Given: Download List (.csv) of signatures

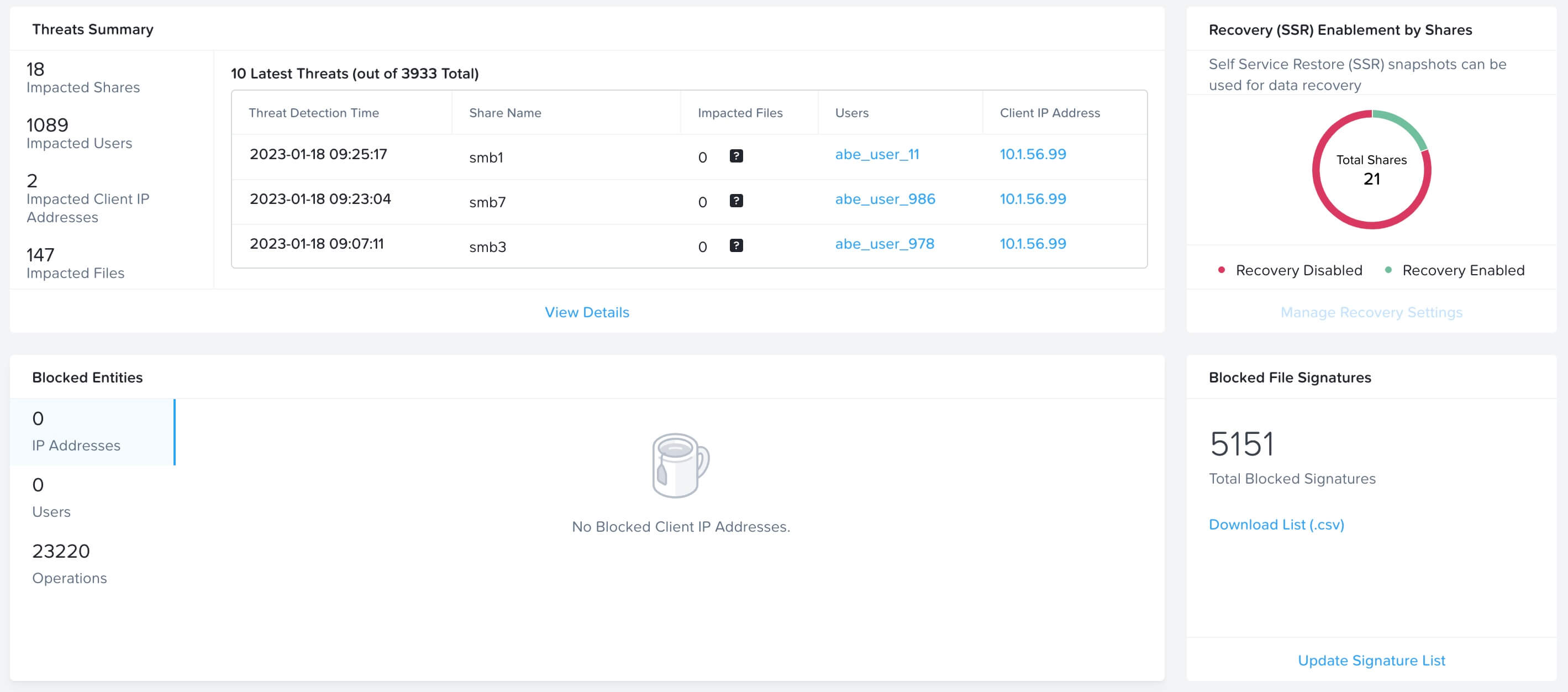Looking at the screenshot, I should (x=1276, y=525).
